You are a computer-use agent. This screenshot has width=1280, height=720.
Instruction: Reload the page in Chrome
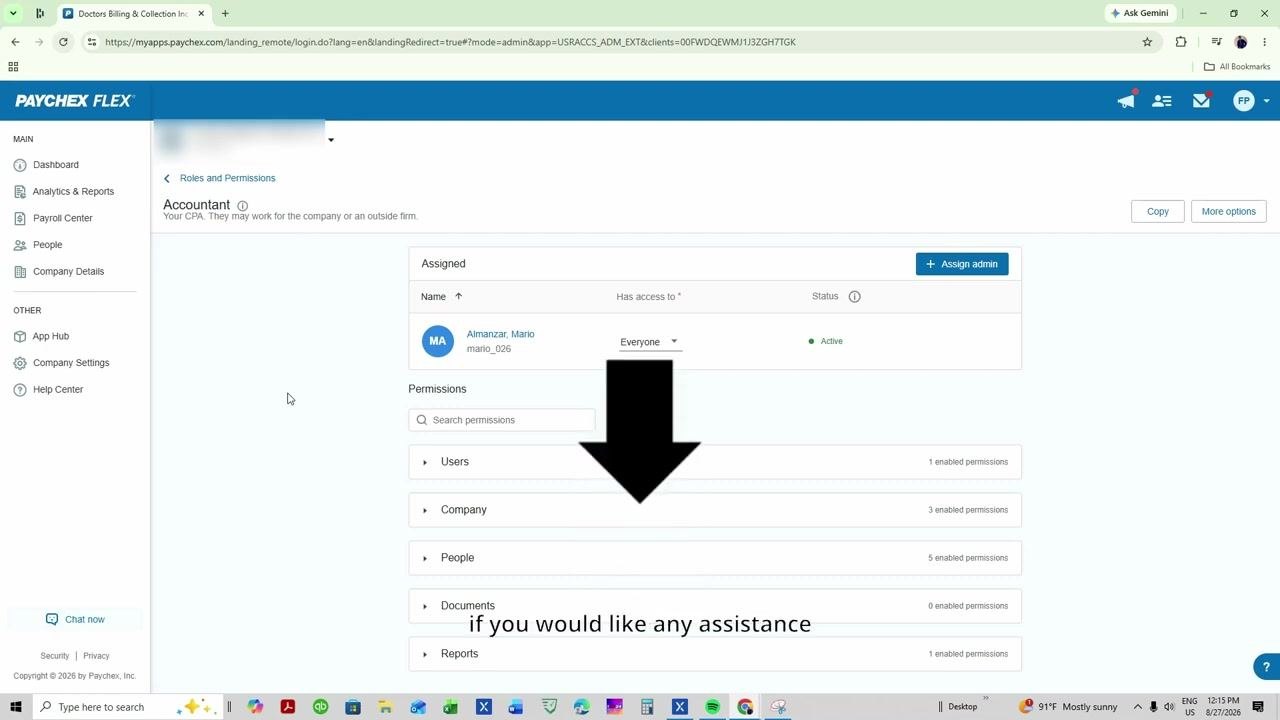coord(63,42)
